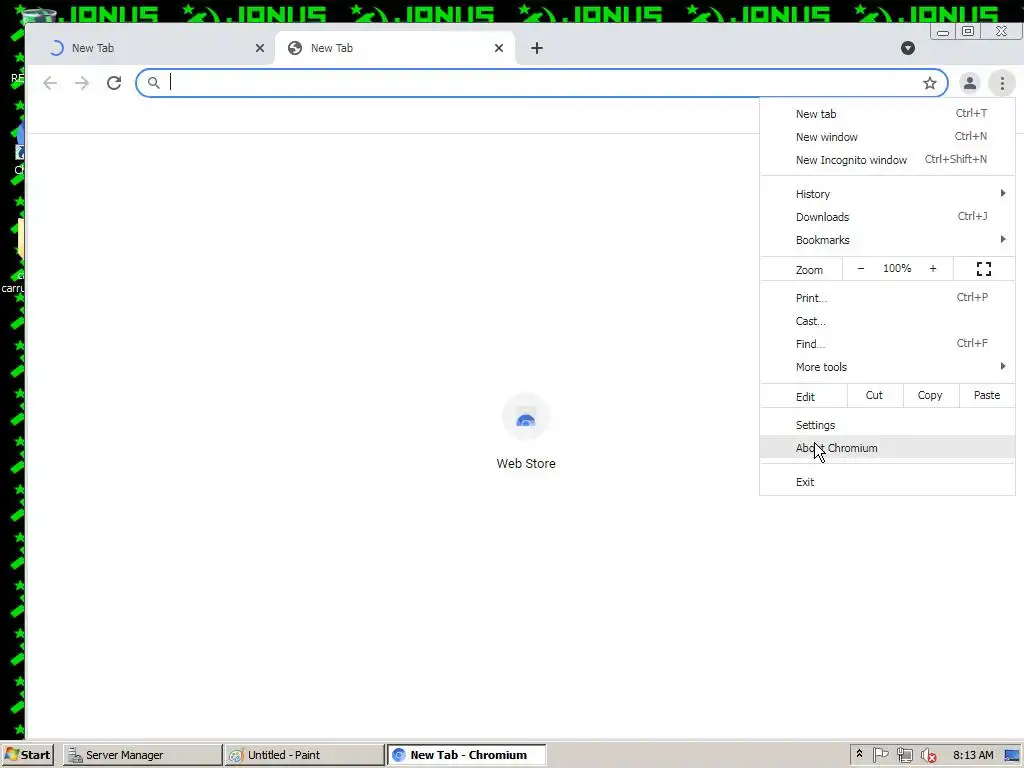Close the second active New Tab
Image resolution: width=1024 pixels, height=768 pixels.
[x=499, y=48]
